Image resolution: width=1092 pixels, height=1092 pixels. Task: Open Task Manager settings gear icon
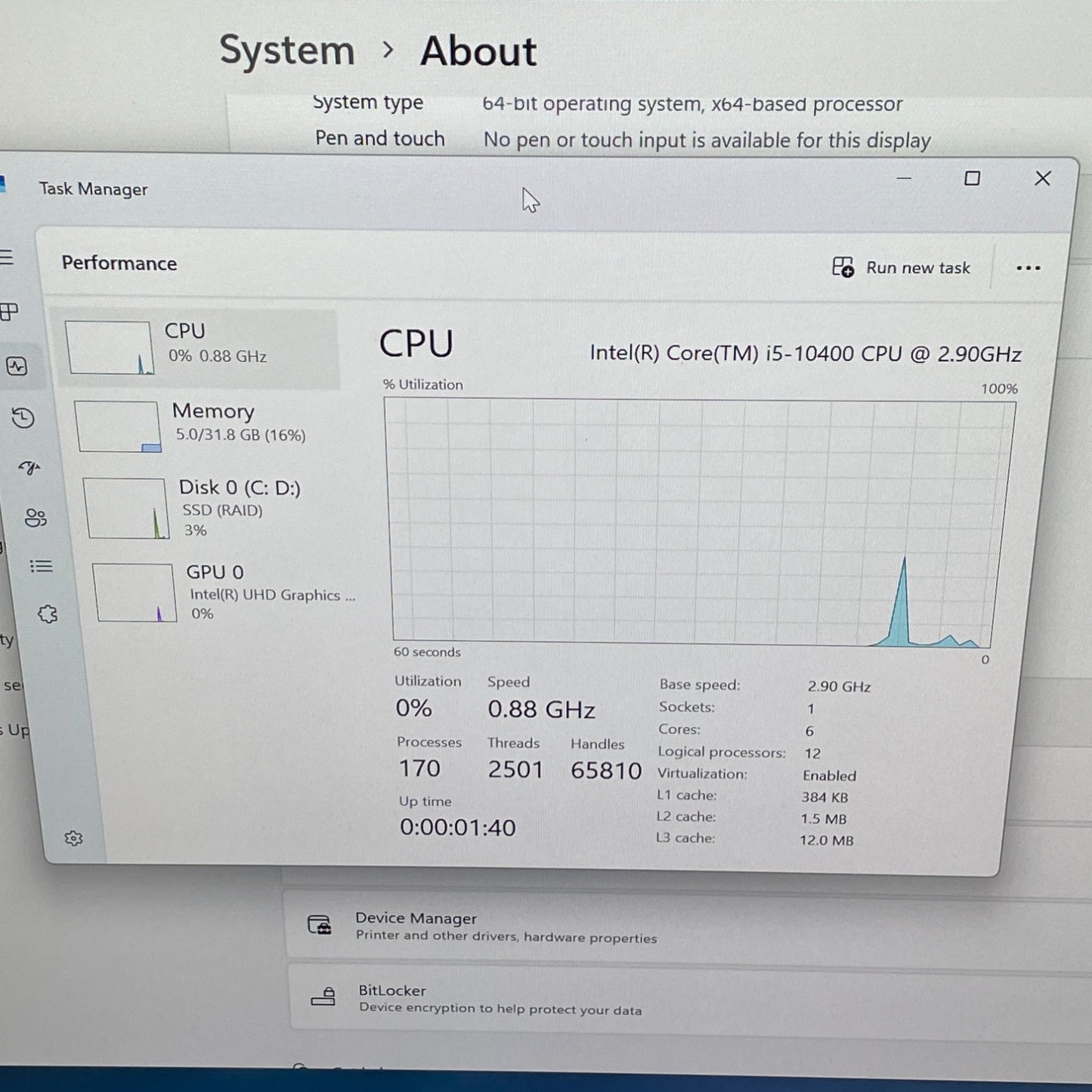pyautogui.click(x=73, y=838)
